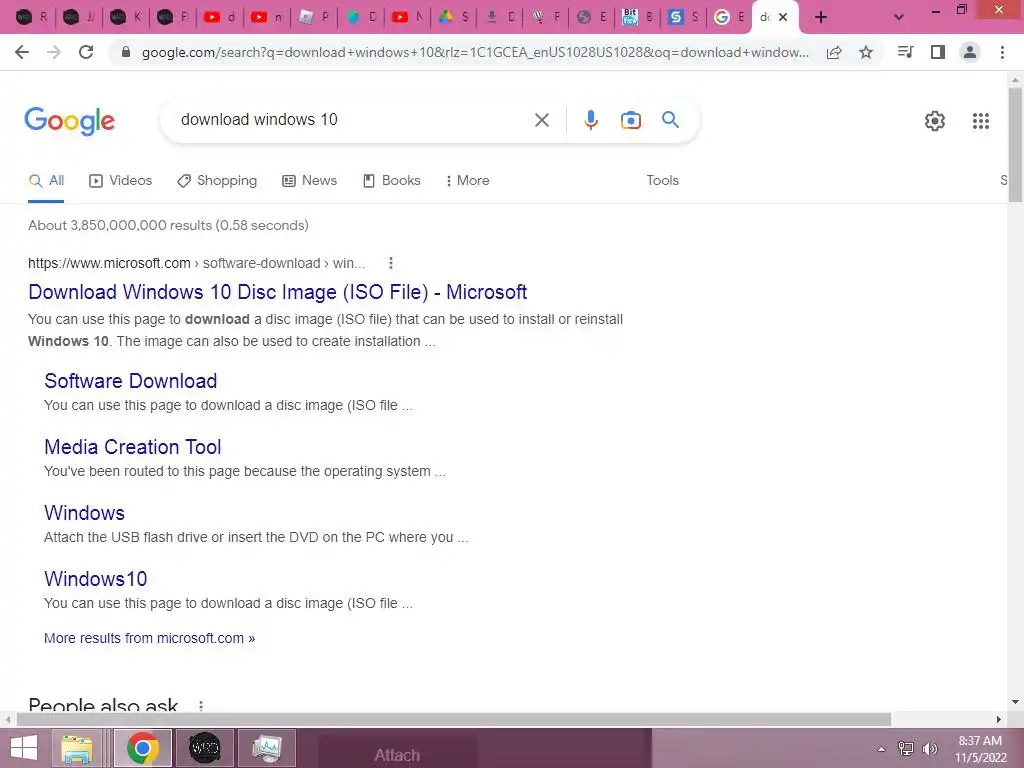Image resolution: width=1024 pixels, height=768 pixels.
Task: Open the black round icon app in taskbar
Action: point(204,748)
